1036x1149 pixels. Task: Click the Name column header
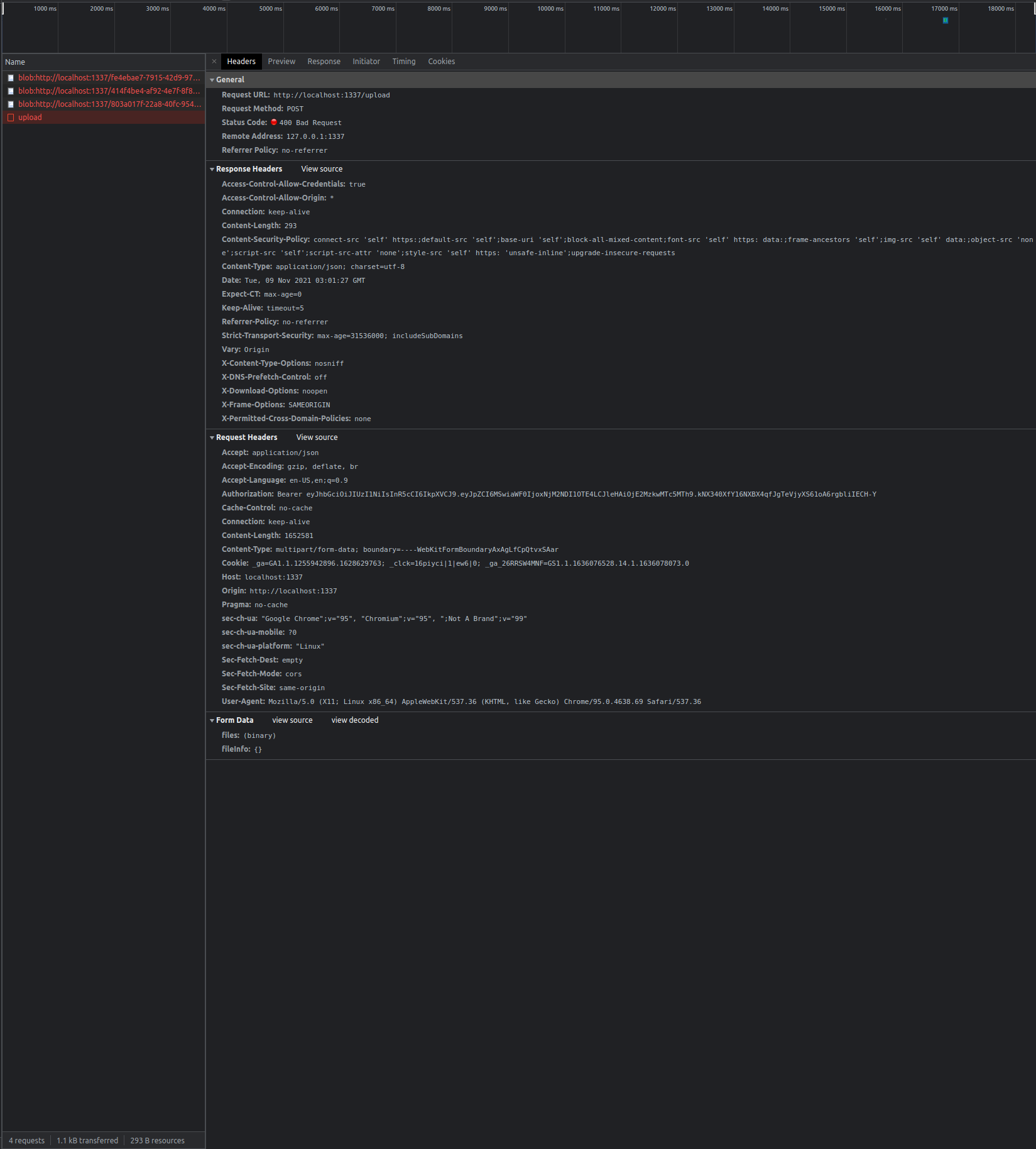tap(104, 62)
